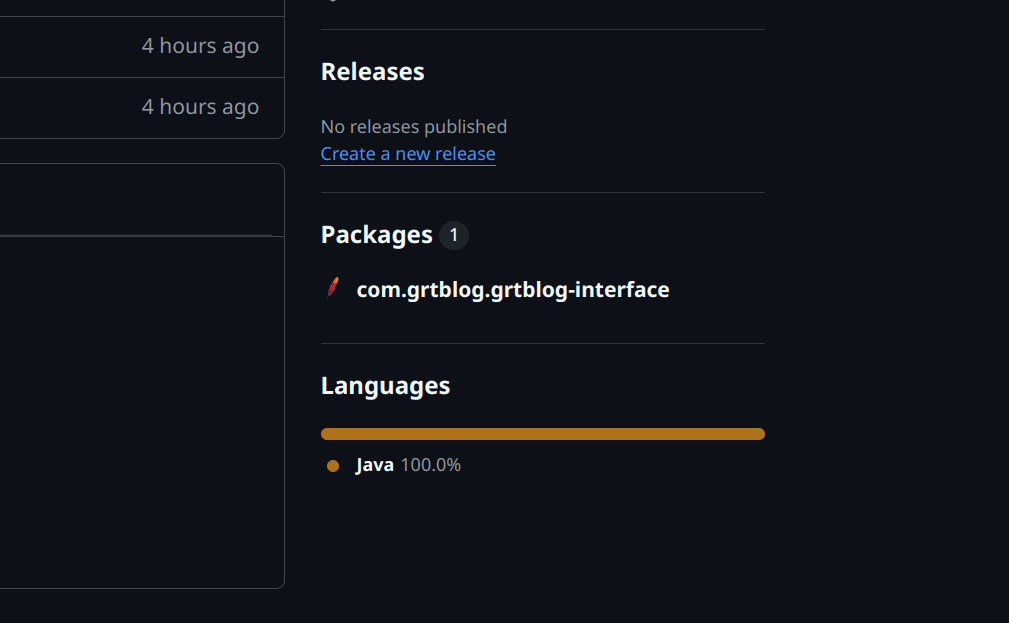The height and width of the screenshot is (623, 1009).
Task: Select the Java language label
Action: tap(375, 465)
